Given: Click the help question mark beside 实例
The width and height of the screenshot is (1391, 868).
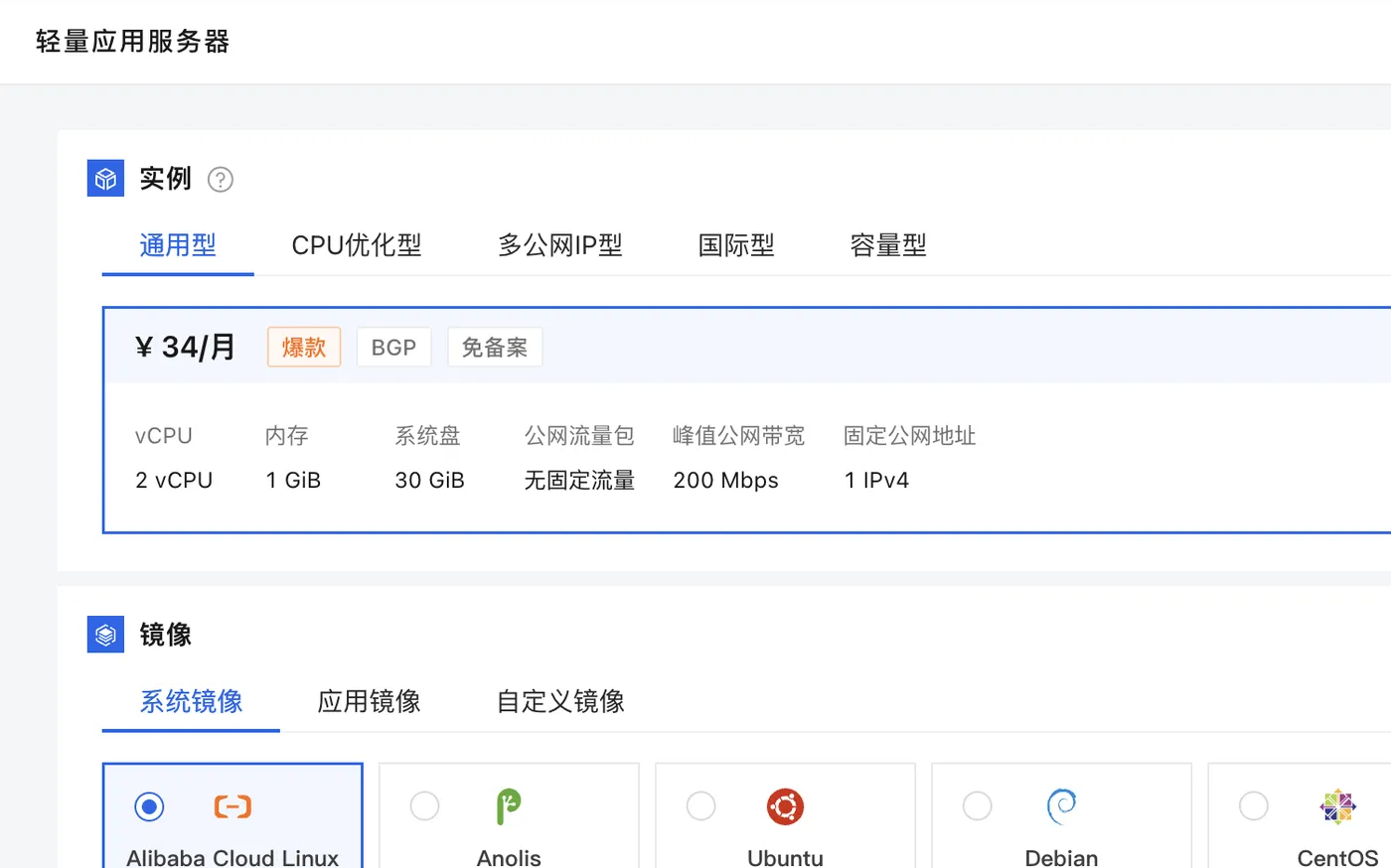Looking at the screenshot, I should [221, 180].
